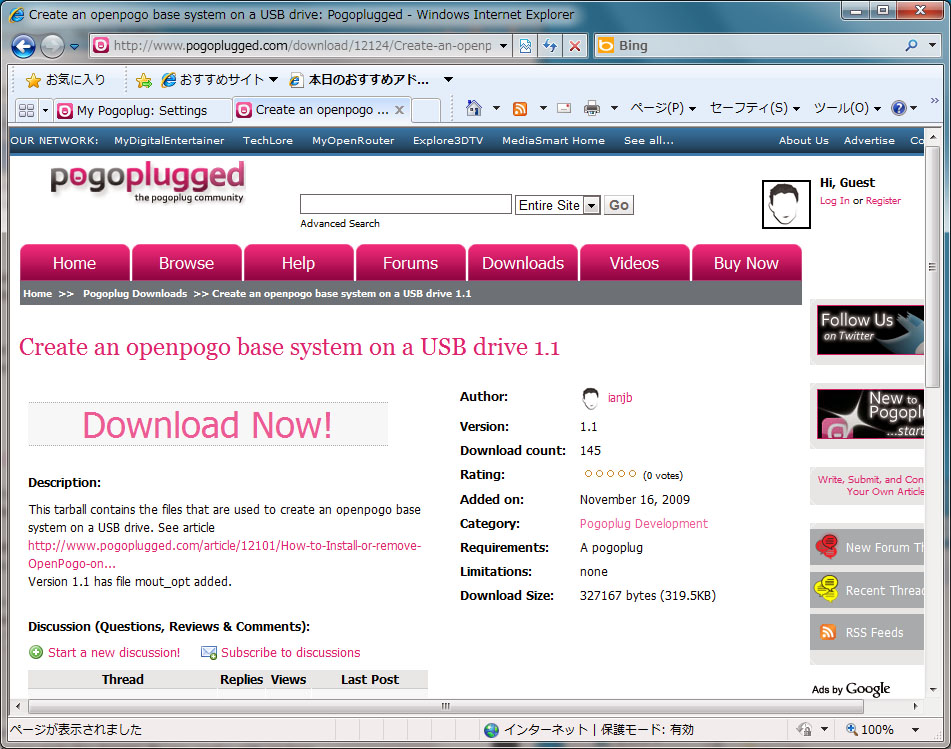
Task: Click the site search text field
Action: [x=406, y=204]
